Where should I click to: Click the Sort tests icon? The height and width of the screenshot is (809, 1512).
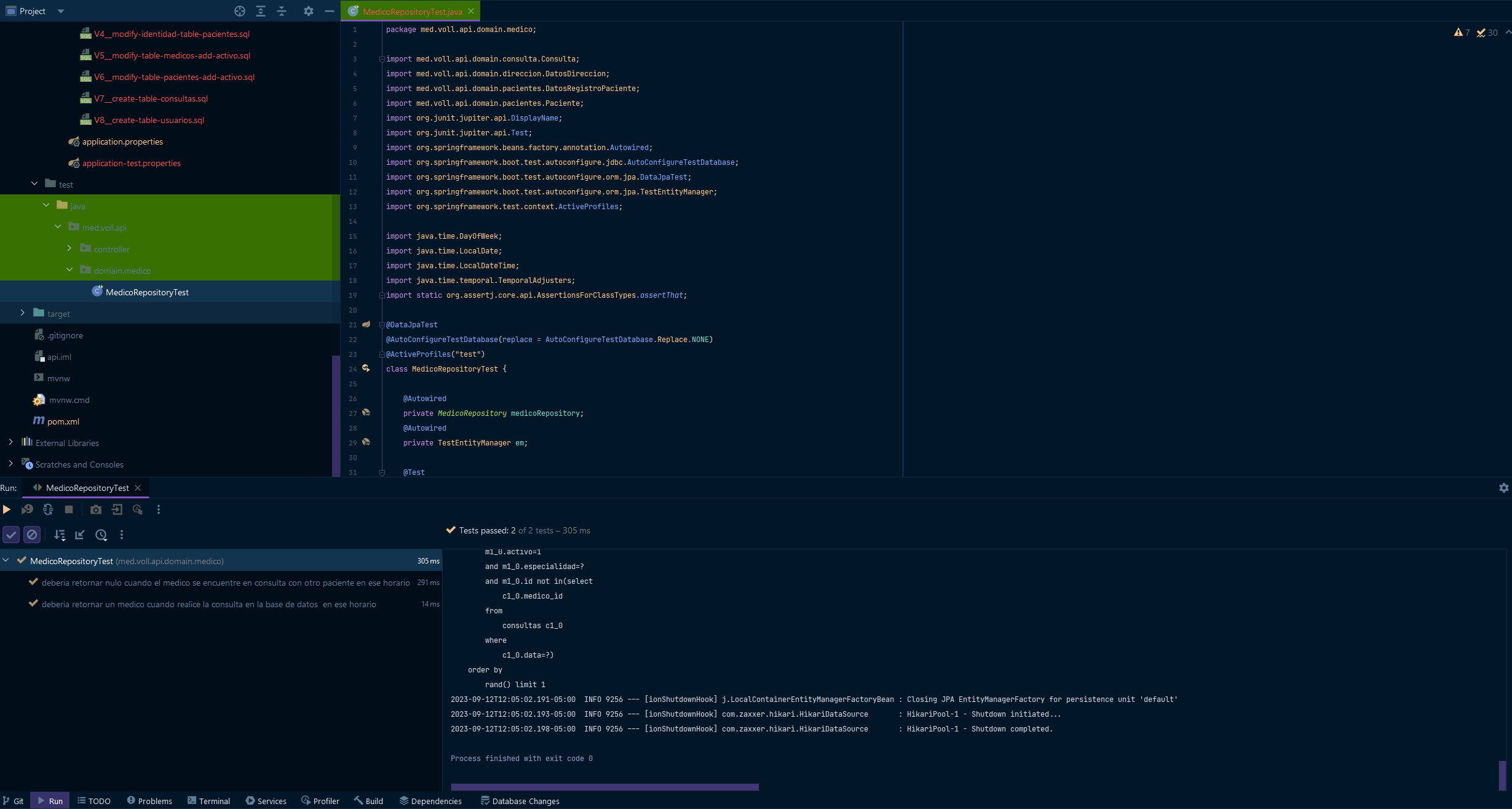point(60,535)
